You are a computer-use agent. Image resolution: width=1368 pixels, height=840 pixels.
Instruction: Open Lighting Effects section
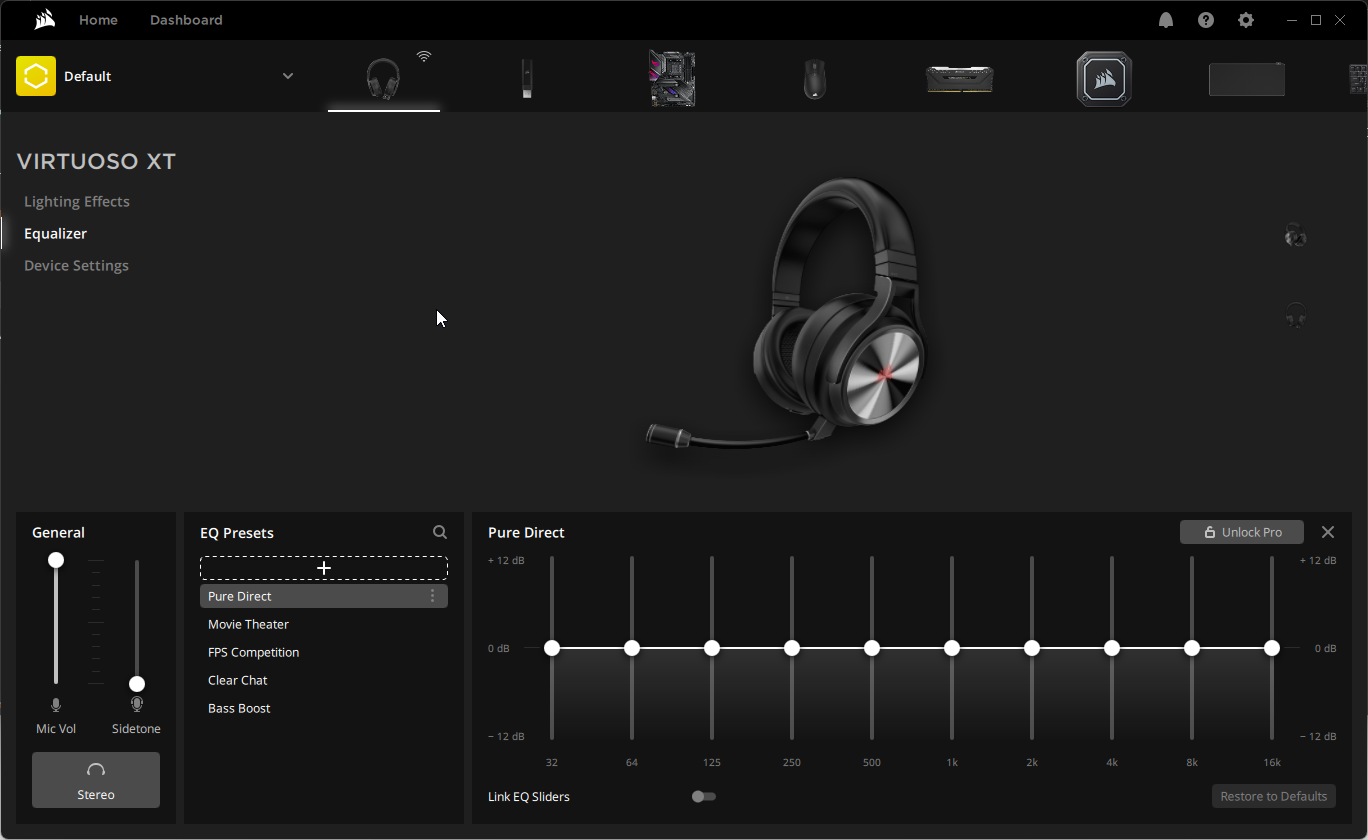pyautogui.click(x=77, y=201)
